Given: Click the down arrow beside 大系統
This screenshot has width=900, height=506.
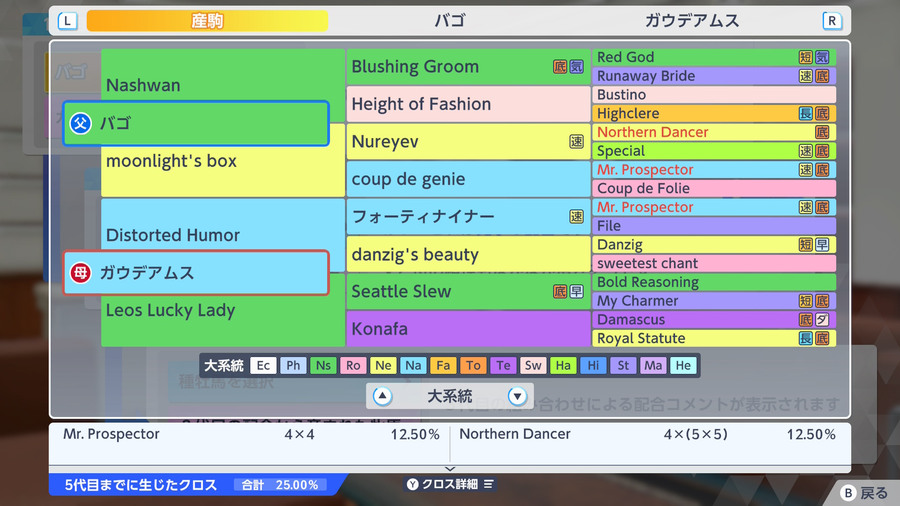Looking at the screenshot, I should [517, 396].
